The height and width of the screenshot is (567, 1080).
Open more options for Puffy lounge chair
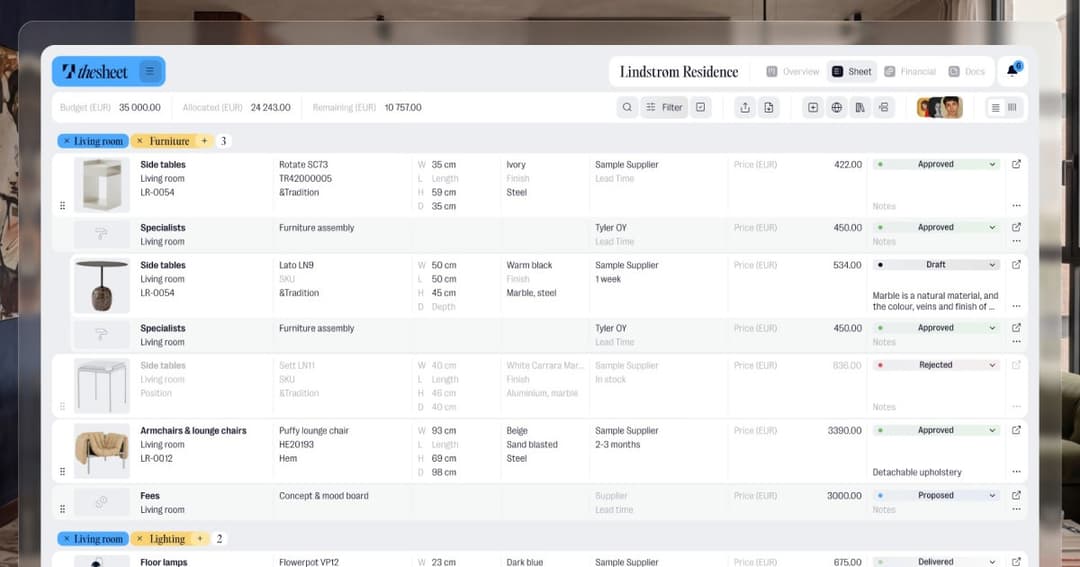pos(1017,472)
